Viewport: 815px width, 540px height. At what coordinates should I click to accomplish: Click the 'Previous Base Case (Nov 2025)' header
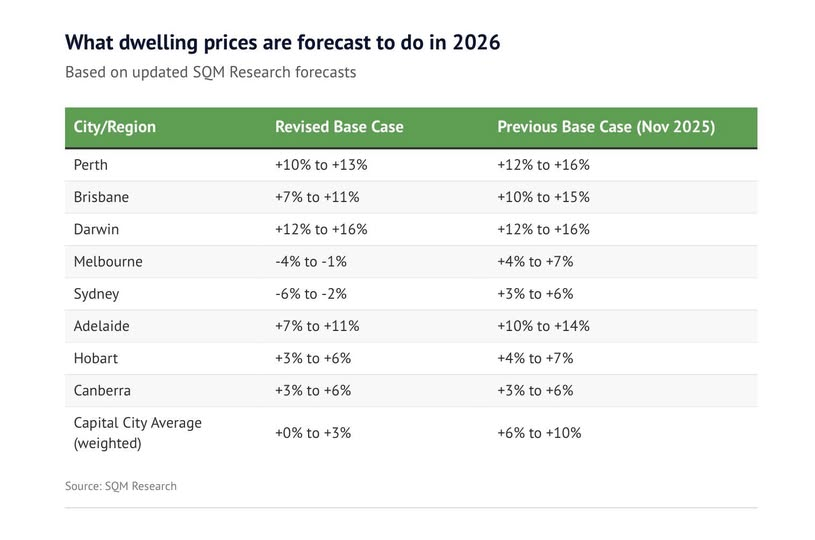pos(606,128)
